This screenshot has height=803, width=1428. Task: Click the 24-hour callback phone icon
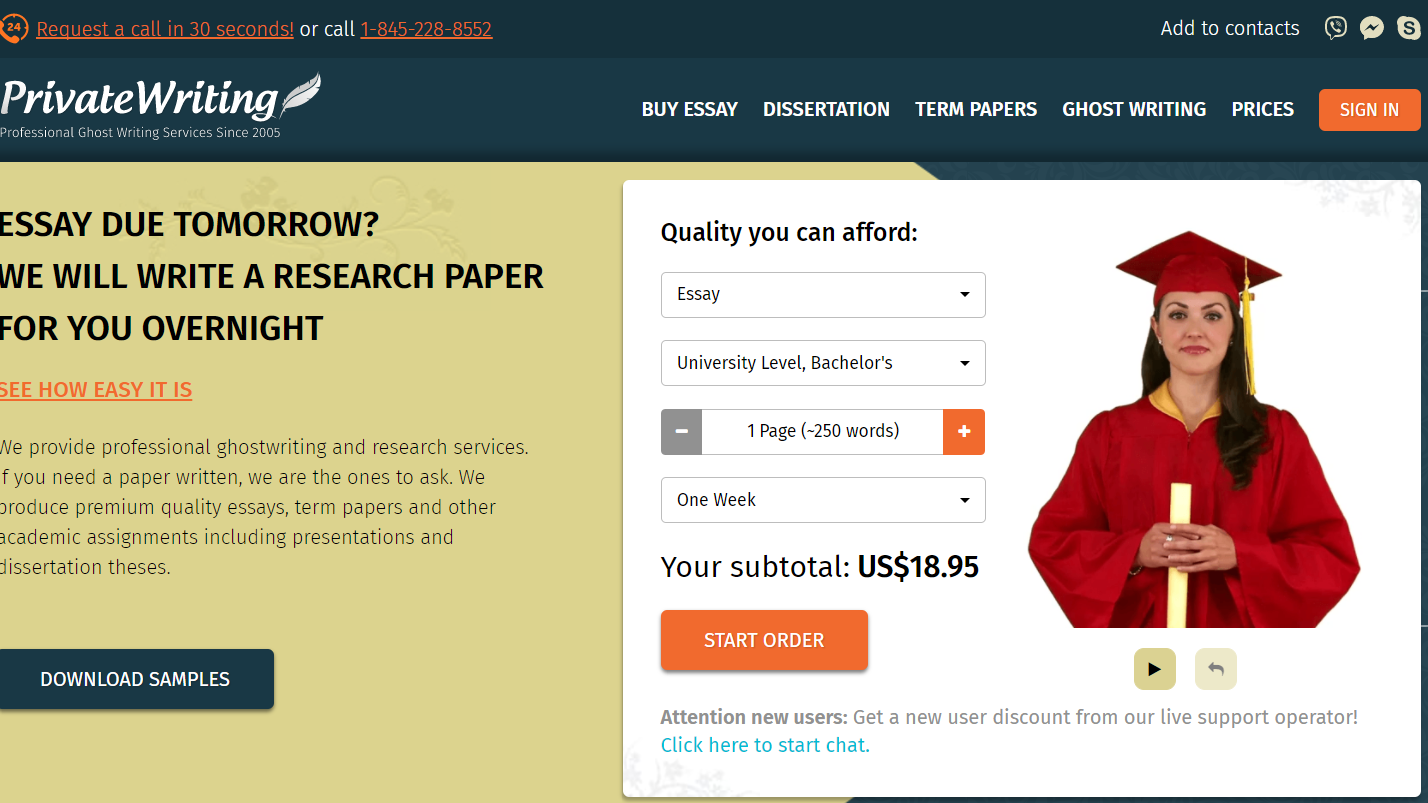tap(13, 29)
